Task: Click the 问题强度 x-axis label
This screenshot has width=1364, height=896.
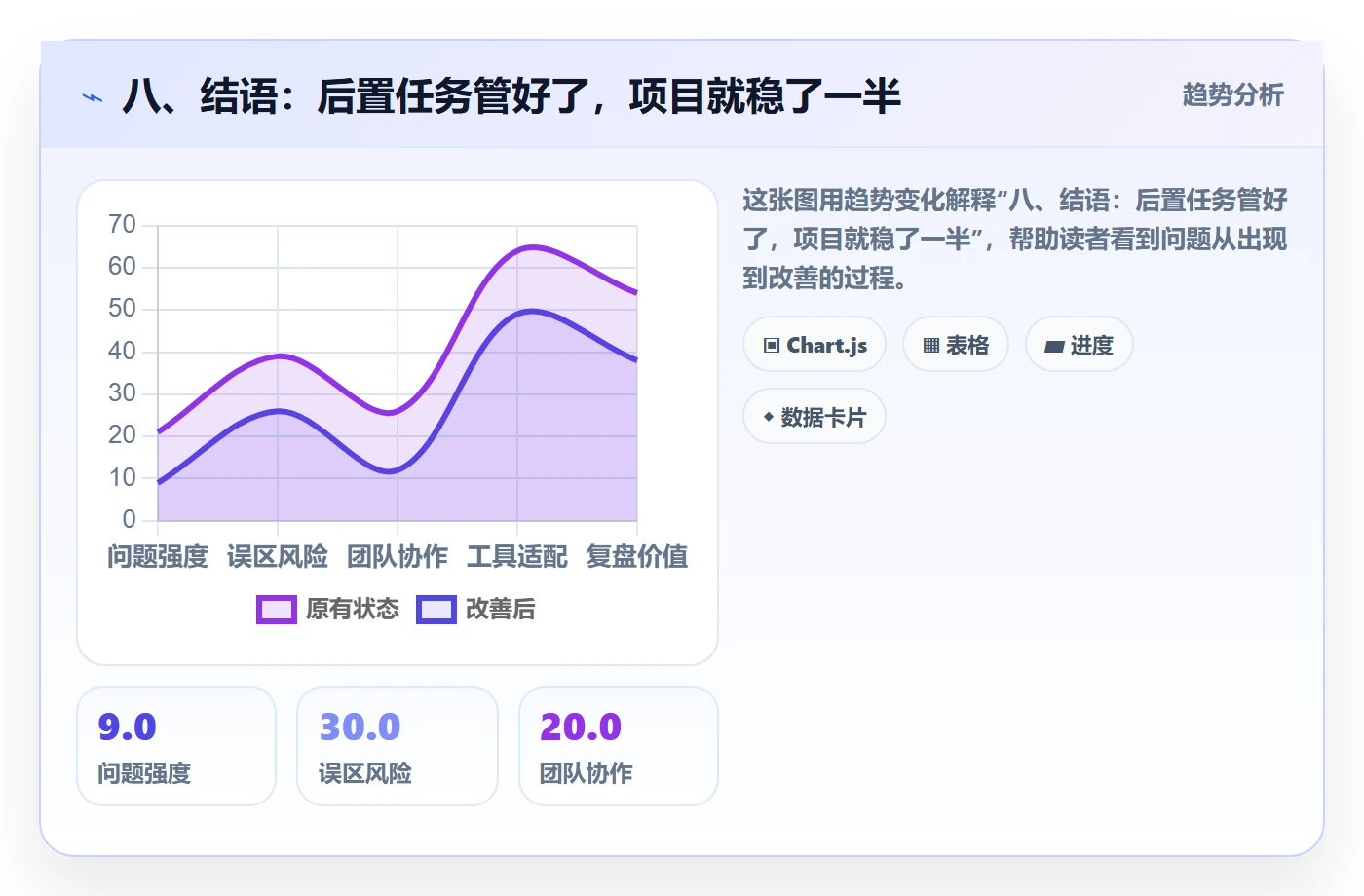Action: pyautogui.click(x=158, y=557)
